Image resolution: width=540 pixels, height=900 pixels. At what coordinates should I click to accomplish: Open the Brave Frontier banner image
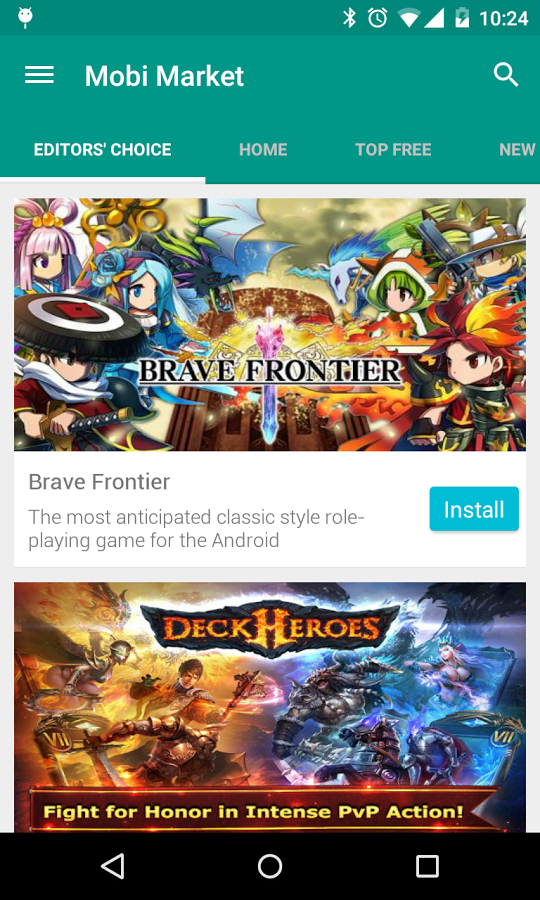pyautogui.click(x=270, y=324)
